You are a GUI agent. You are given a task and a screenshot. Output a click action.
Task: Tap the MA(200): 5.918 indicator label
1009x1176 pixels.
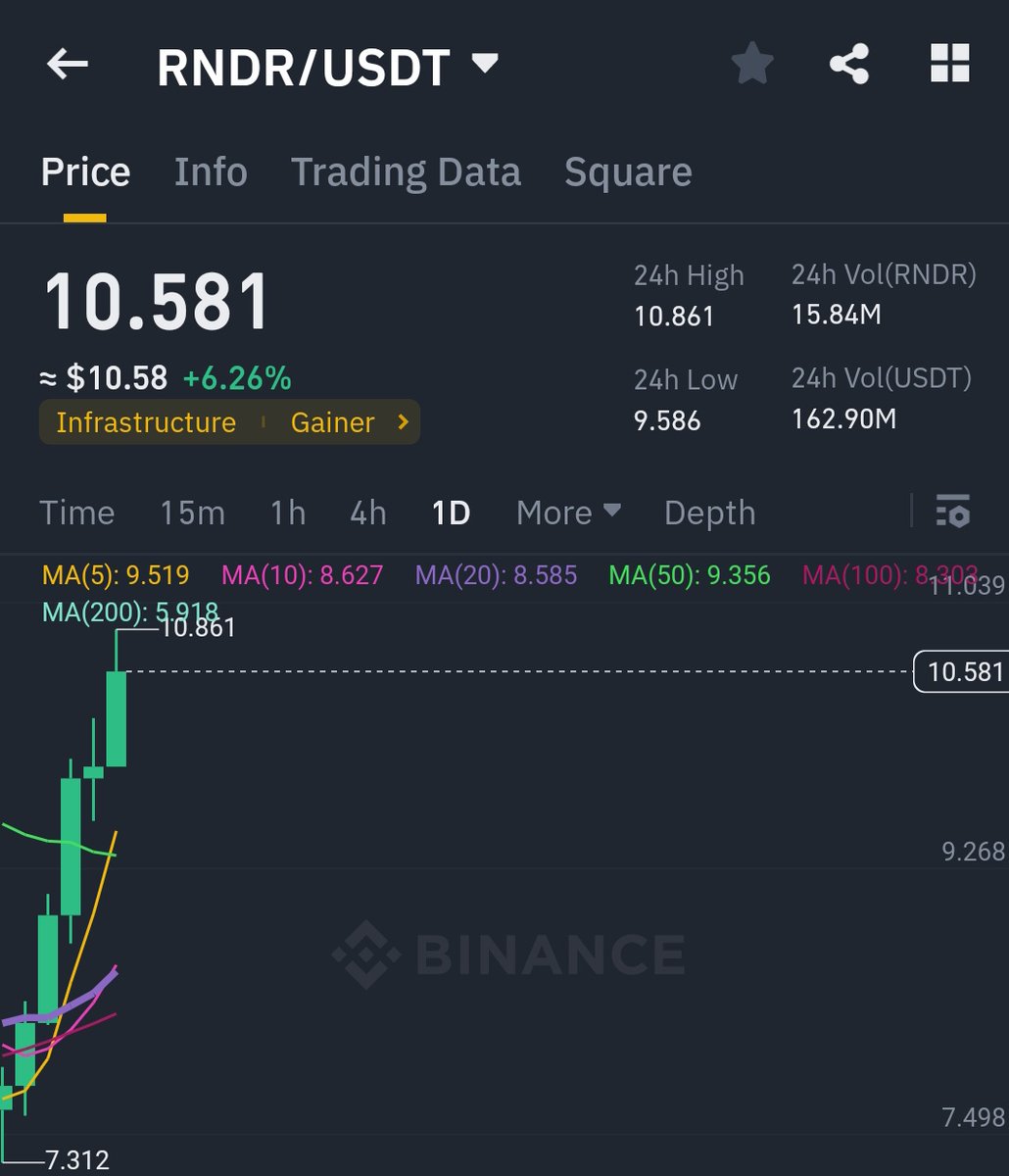tap(130, 613)
